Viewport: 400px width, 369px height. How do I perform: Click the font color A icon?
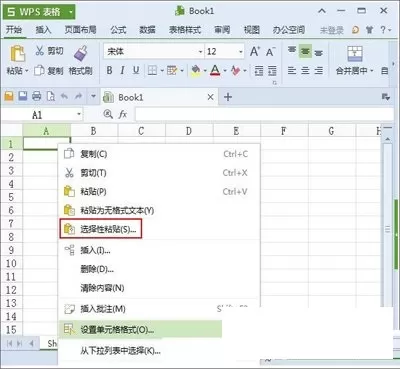215,70
